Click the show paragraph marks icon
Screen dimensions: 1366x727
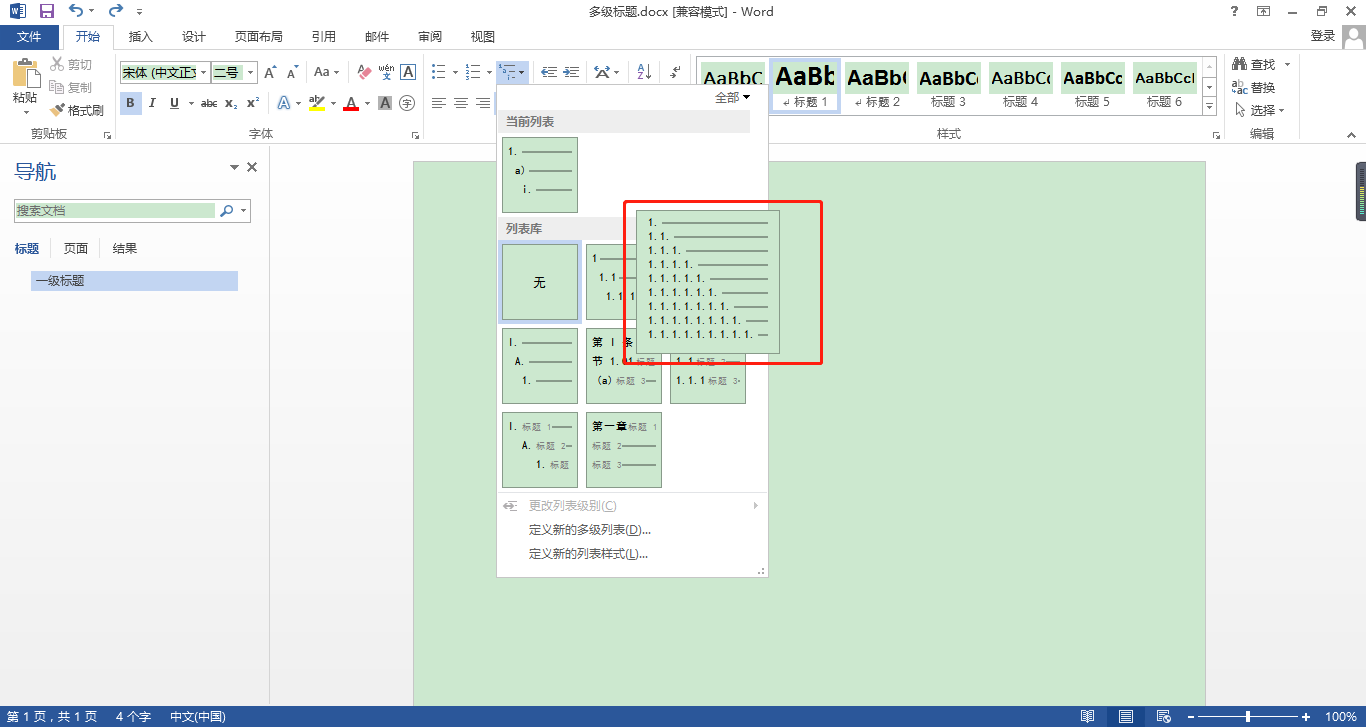click(x=676, y=72)
